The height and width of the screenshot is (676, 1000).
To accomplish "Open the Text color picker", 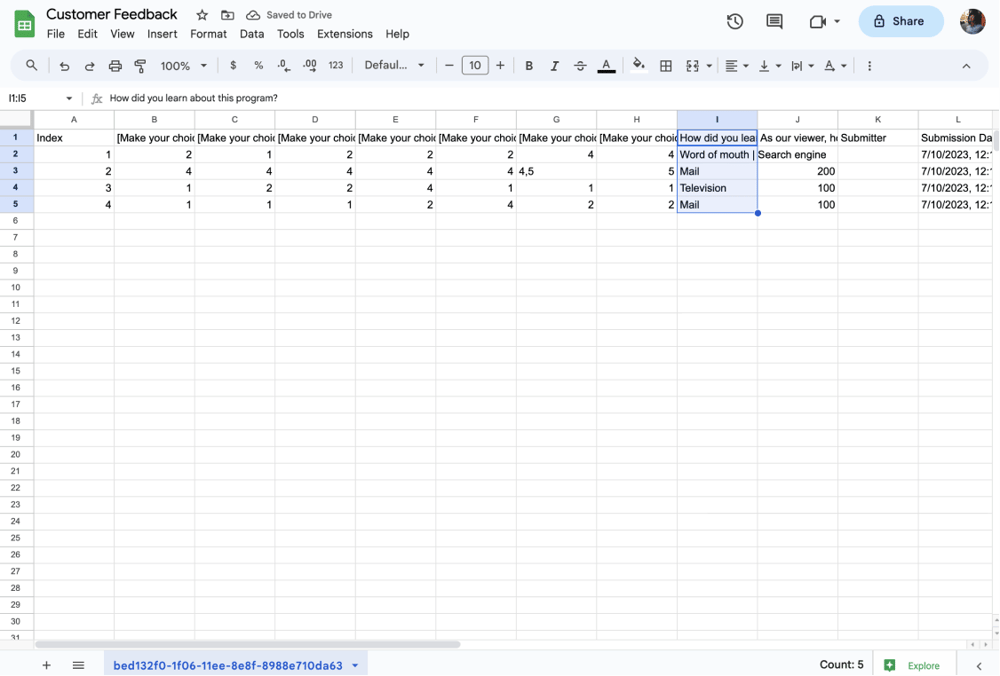I will click(x=606, y=65).
